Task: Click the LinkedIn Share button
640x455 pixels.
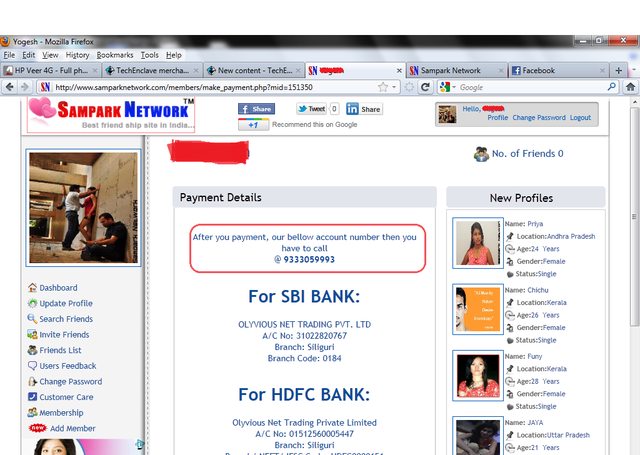Action: (364, 109)
